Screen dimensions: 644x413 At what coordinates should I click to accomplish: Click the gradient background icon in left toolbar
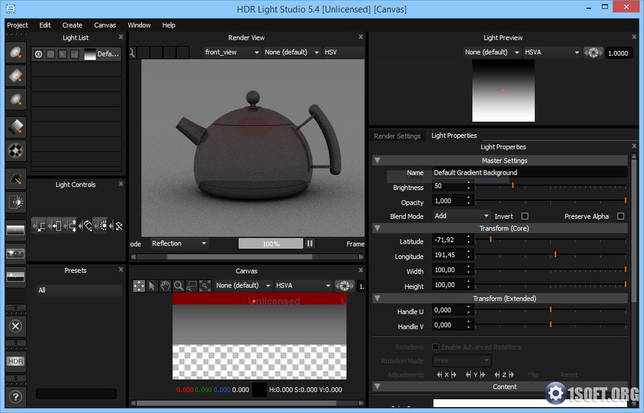click(16, 230)
